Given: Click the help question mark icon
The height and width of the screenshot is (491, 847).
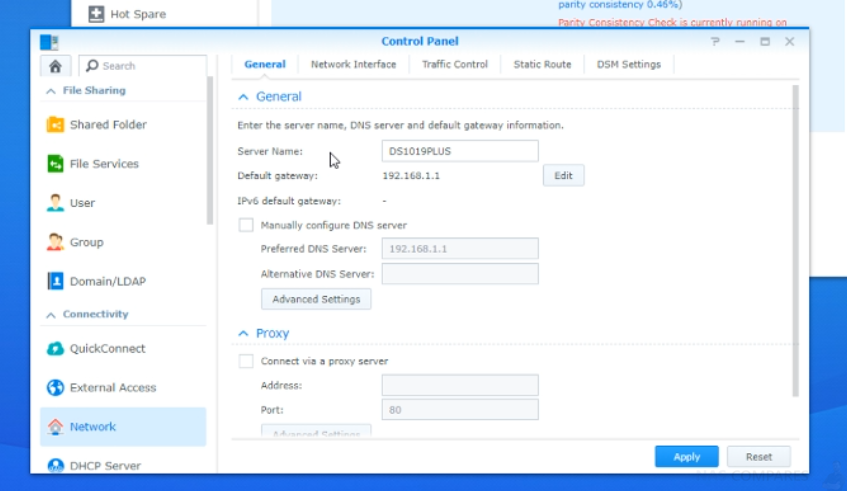Looking at the screenshot, I should 715,42.
